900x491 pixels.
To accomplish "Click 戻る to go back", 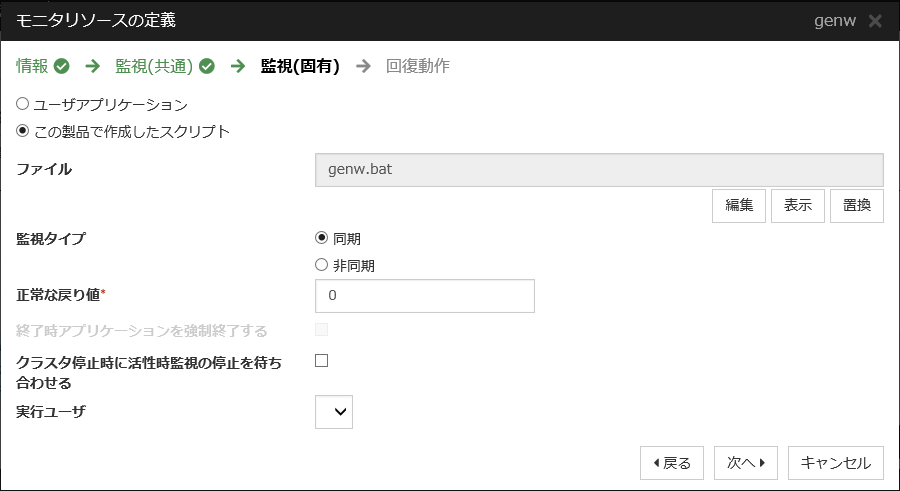I will pos(672,463).
